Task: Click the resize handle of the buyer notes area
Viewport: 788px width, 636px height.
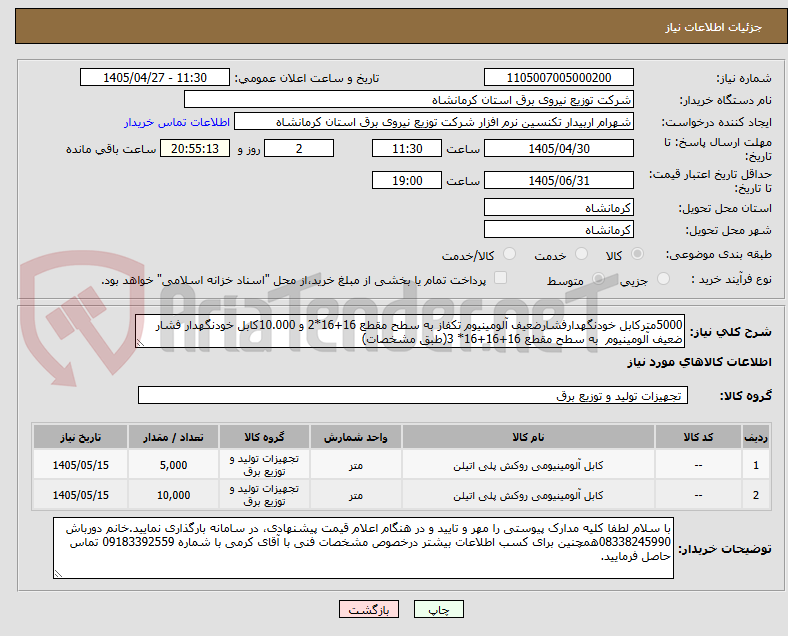Action: coord(58,574)
